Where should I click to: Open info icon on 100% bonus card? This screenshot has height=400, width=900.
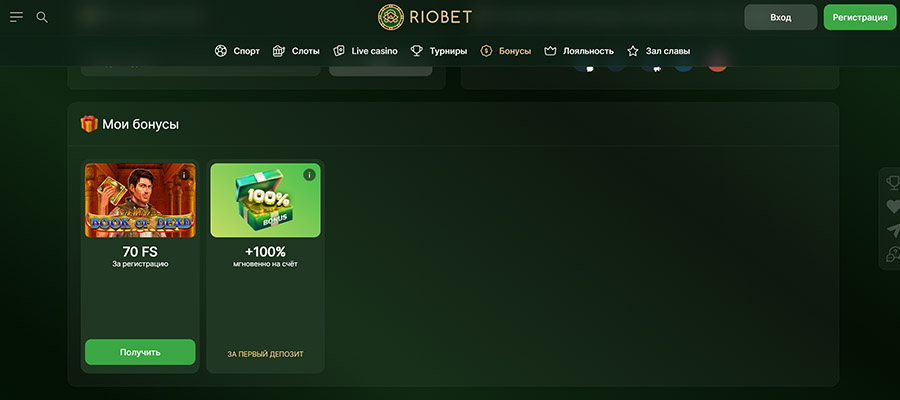tap(309, 174)
